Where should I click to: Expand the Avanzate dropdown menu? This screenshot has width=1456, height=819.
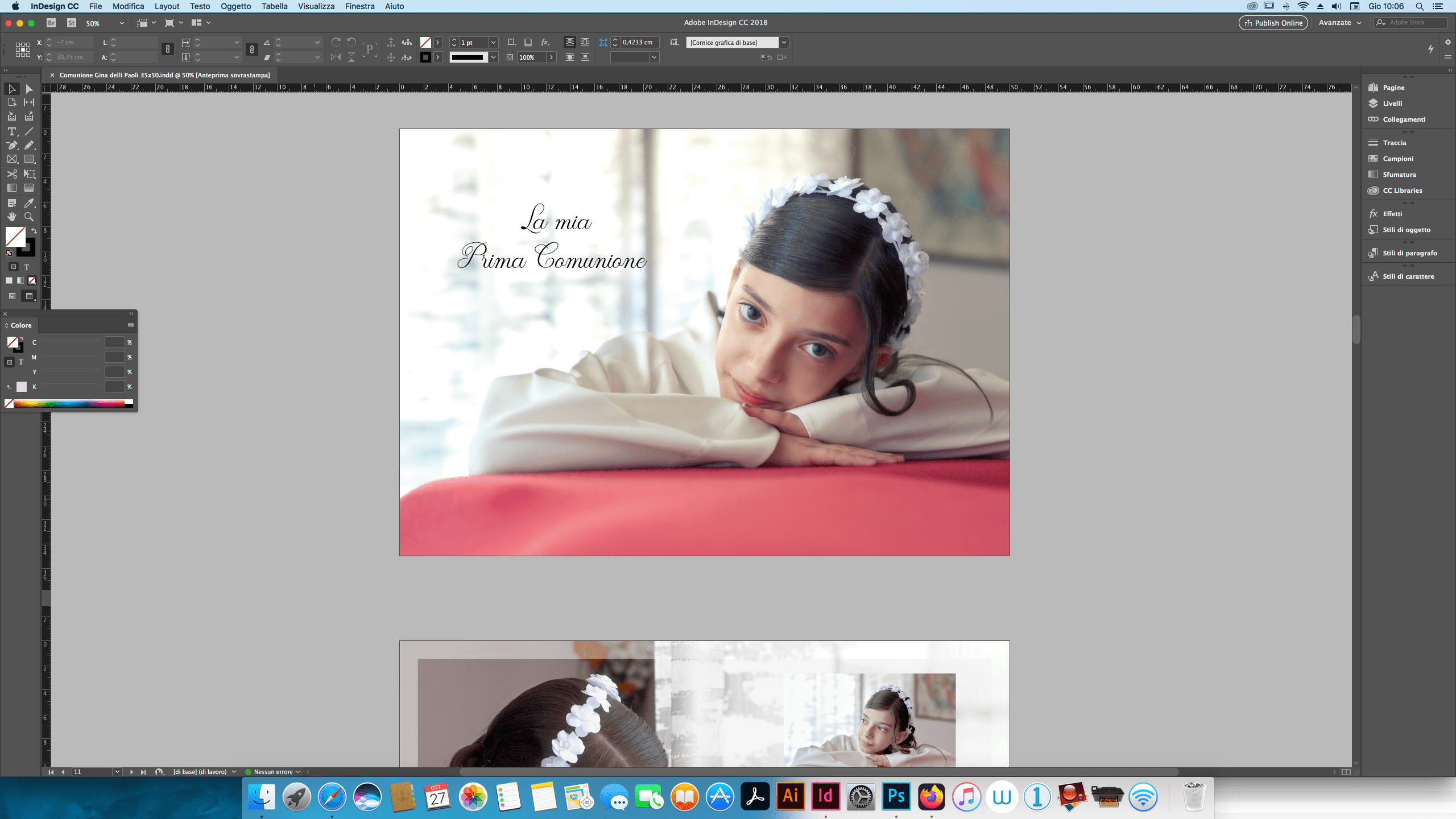pyautogui.click(x=1339, y=22)
